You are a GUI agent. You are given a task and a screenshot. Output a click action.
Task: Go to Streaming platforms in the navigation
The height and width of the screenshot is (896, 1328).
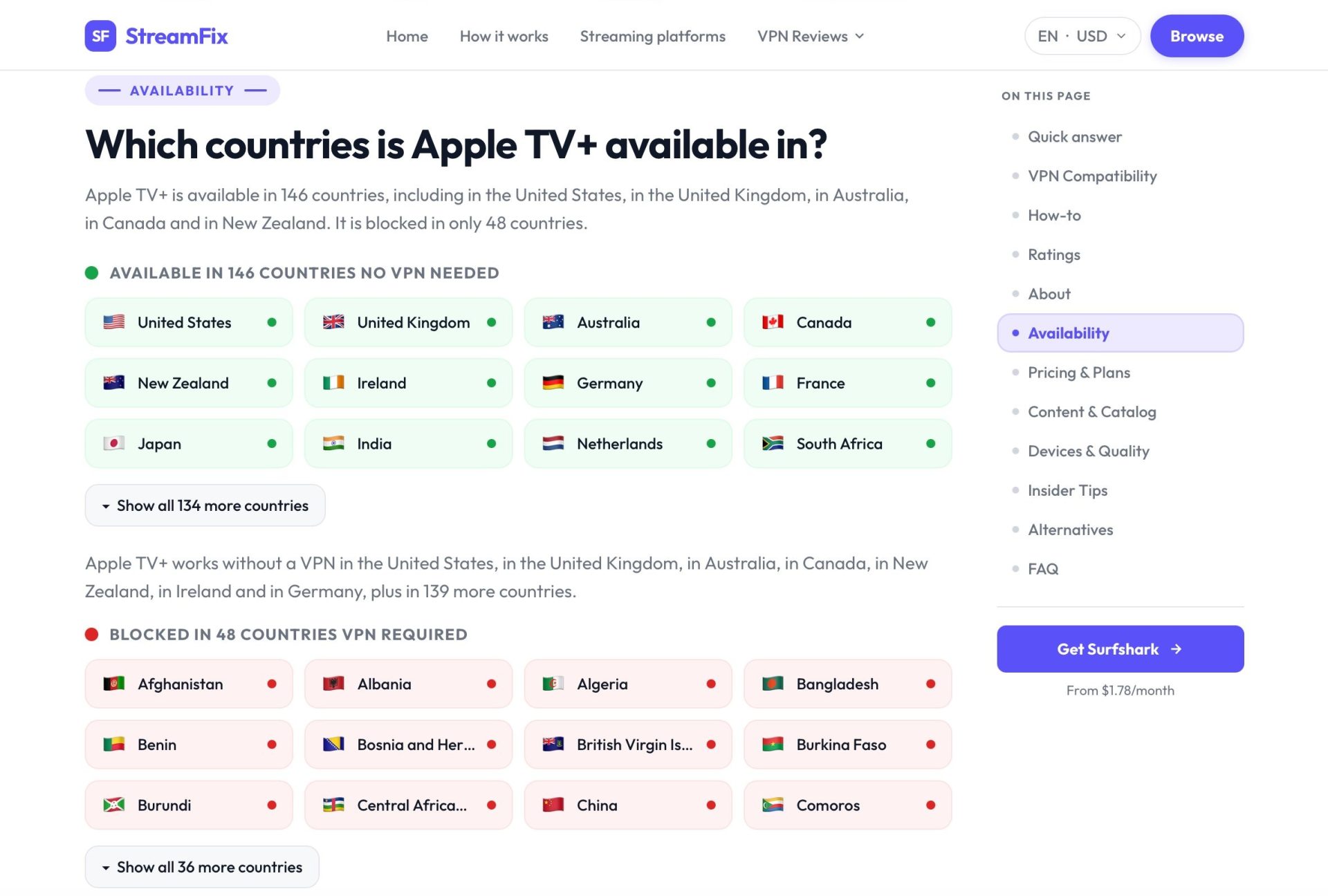tap(652, 36)
